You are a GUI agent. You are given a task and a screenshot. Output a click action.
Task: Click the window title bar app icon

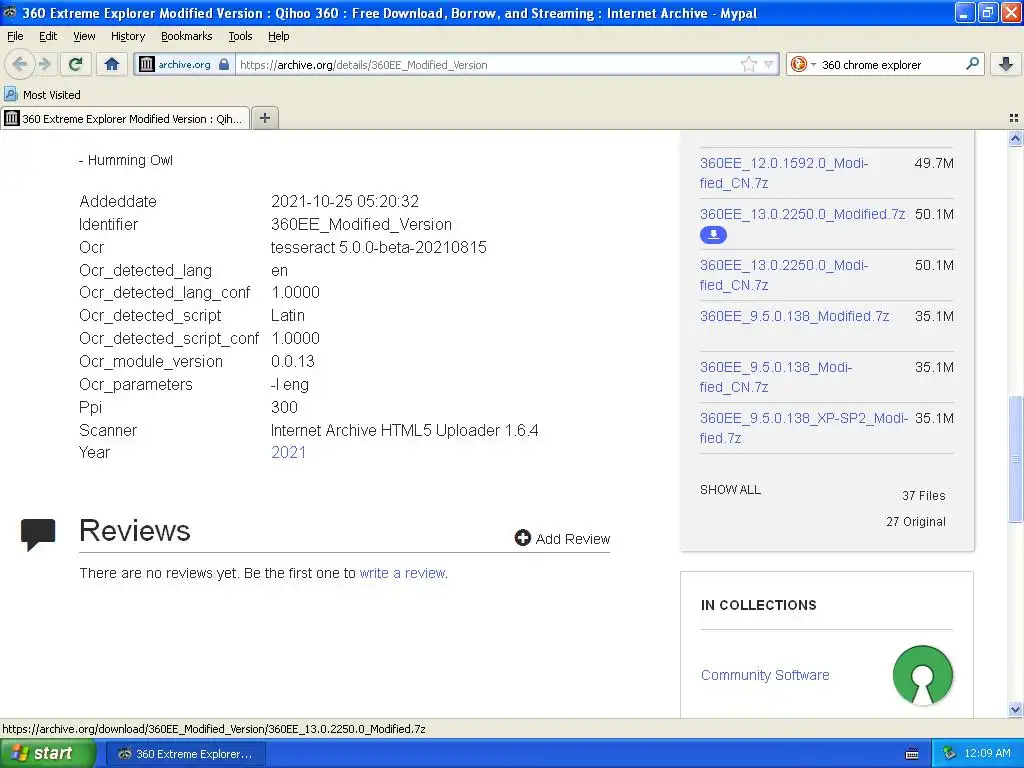pyautogui.click(x=9, y=12)
